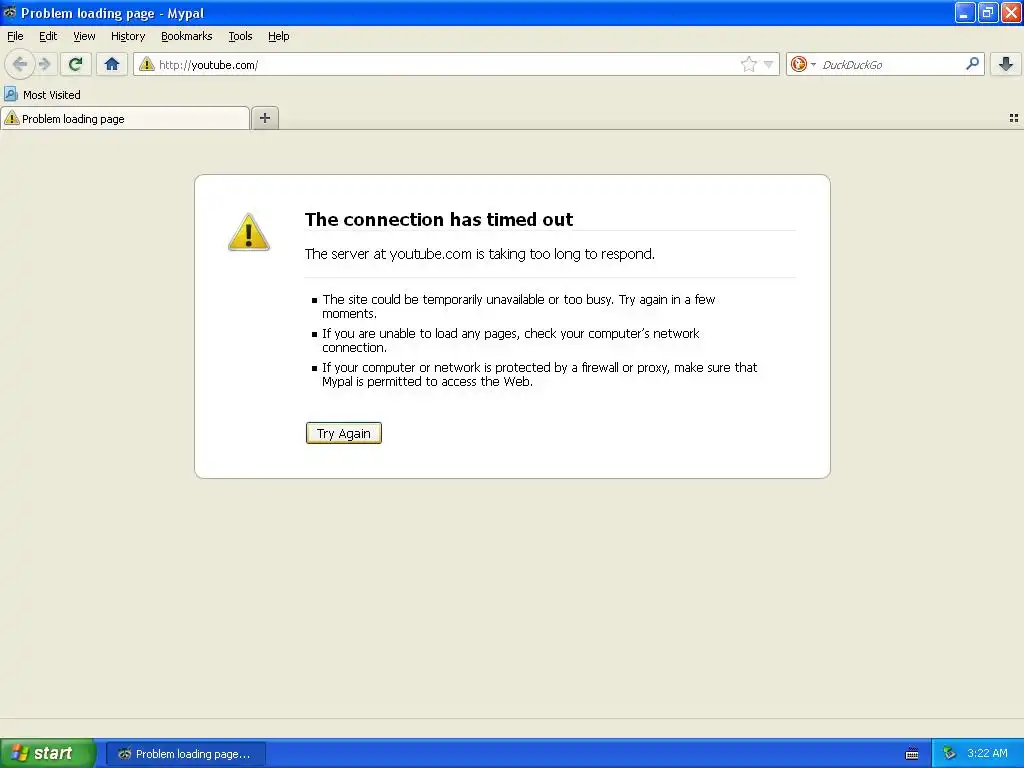Screen dimensions: 1024x768
Task: Open the Edit menu
Action: click(48, 36)
